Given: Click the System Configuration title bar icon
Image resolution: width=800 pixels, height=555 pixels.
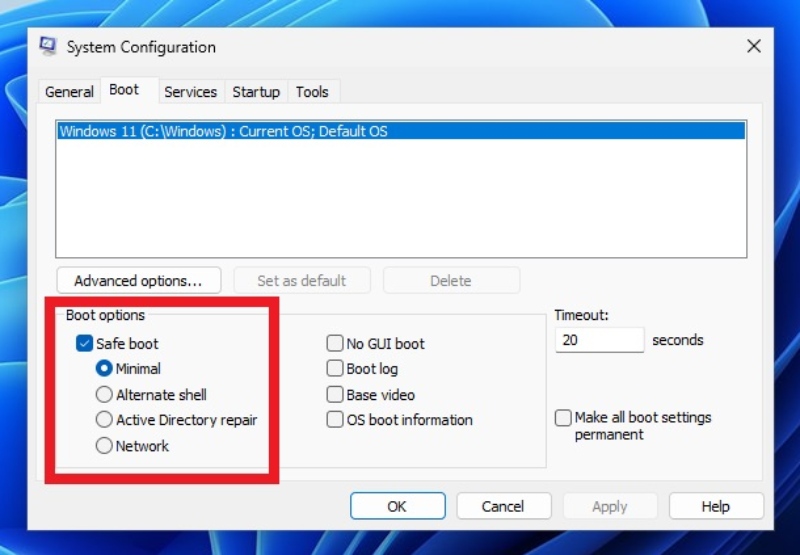Looking at the screenshot, I should (x=48, y=46).
